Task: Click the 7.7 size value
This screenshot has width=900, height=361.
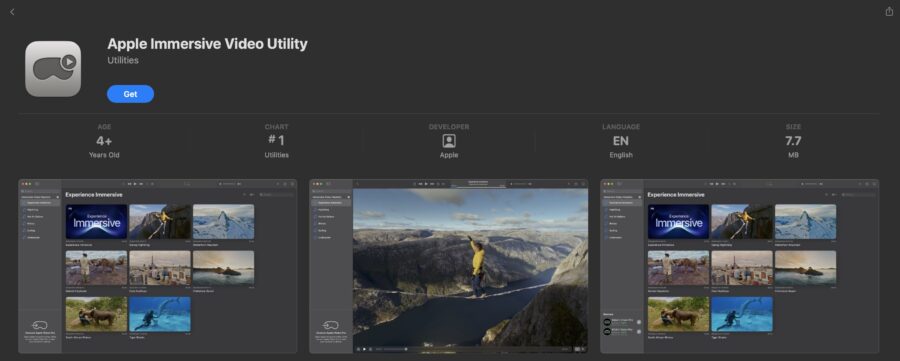Action: pos(793,141)
